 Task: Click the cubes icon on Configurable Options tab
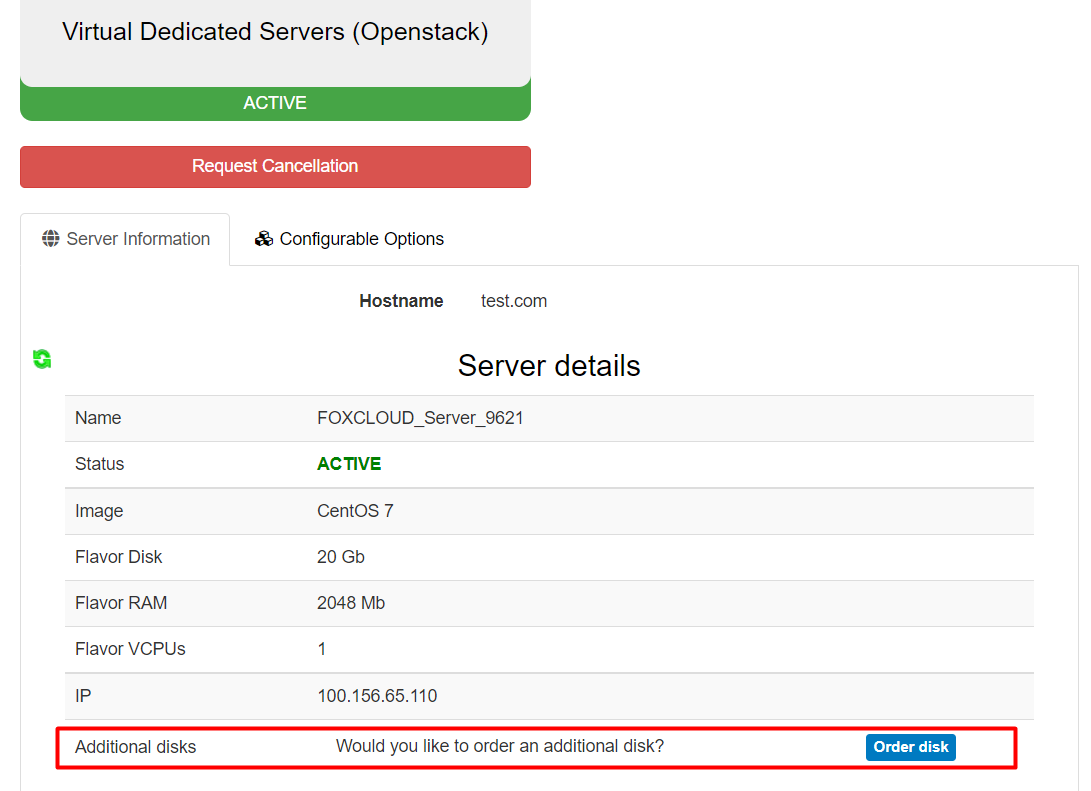[x=264, y=239]
